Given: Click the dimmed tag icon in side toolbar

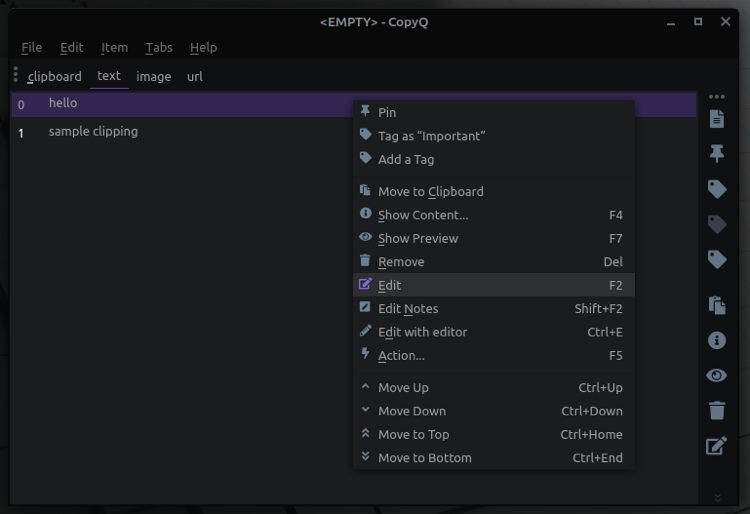Looking at the screenshot, I should point(717,224).
